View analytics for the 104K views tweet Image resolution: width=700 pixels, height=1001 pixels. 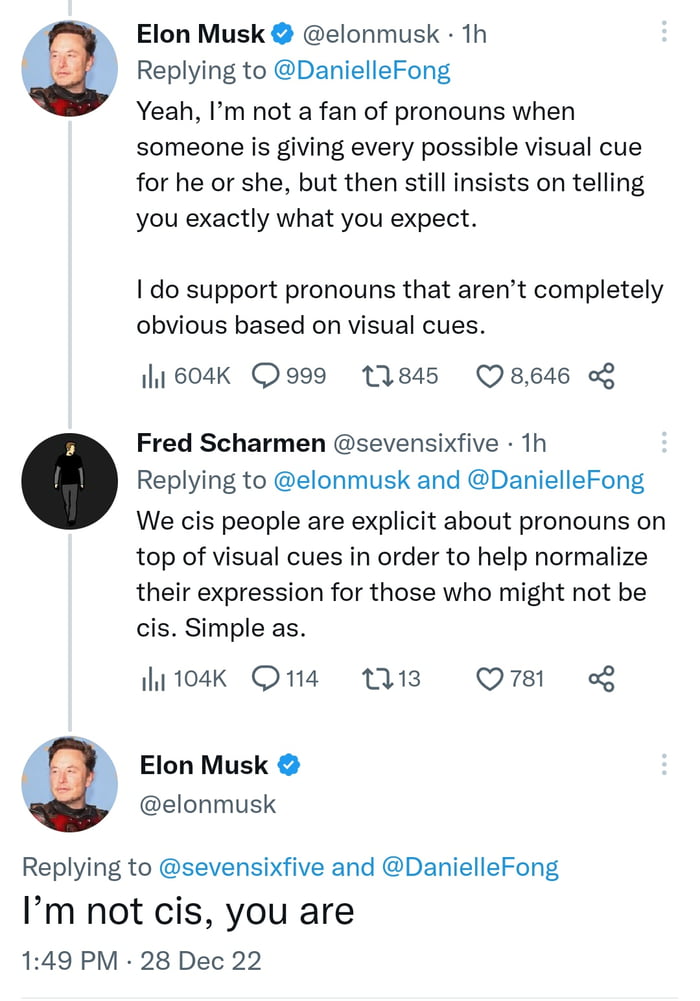[x=183, y=679]
